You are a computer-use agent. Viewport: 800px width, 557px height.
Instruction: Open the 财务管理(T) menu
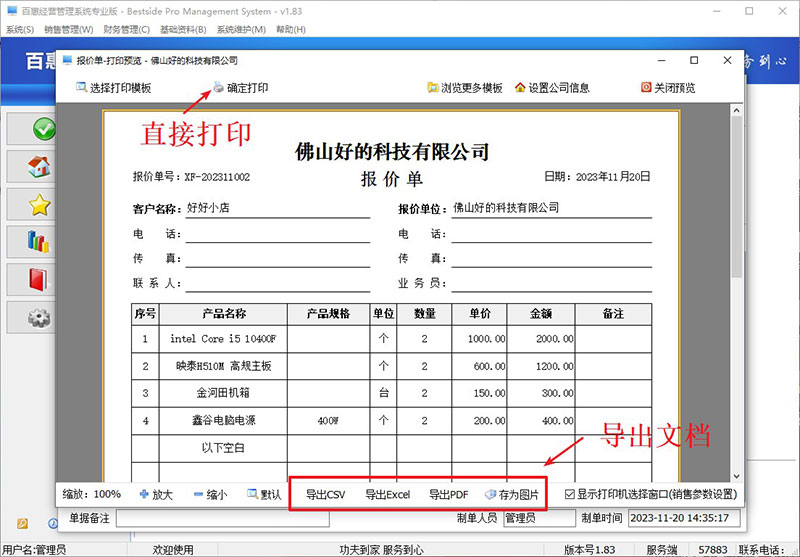pos(128,30)
